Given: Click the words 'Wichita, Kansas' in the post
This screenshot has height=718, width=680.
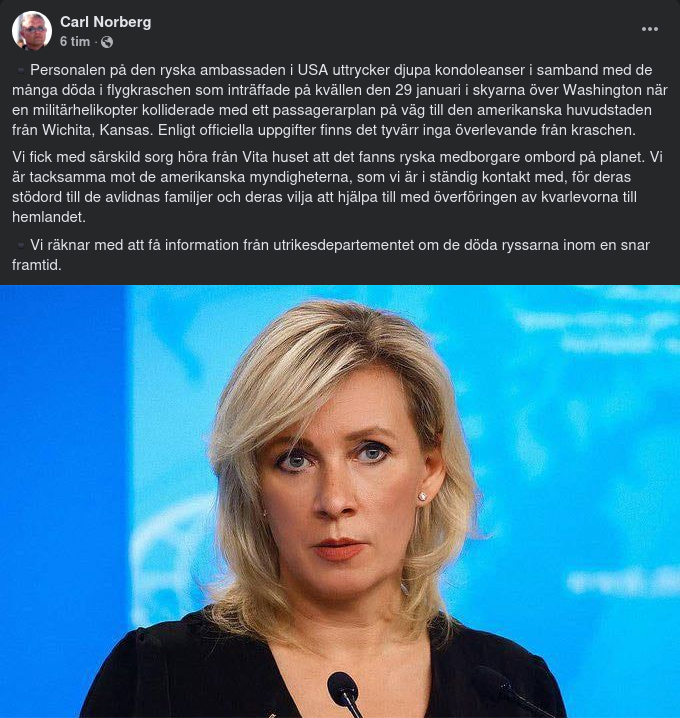Looking at the screenshot, I should (x=95, y=130).
